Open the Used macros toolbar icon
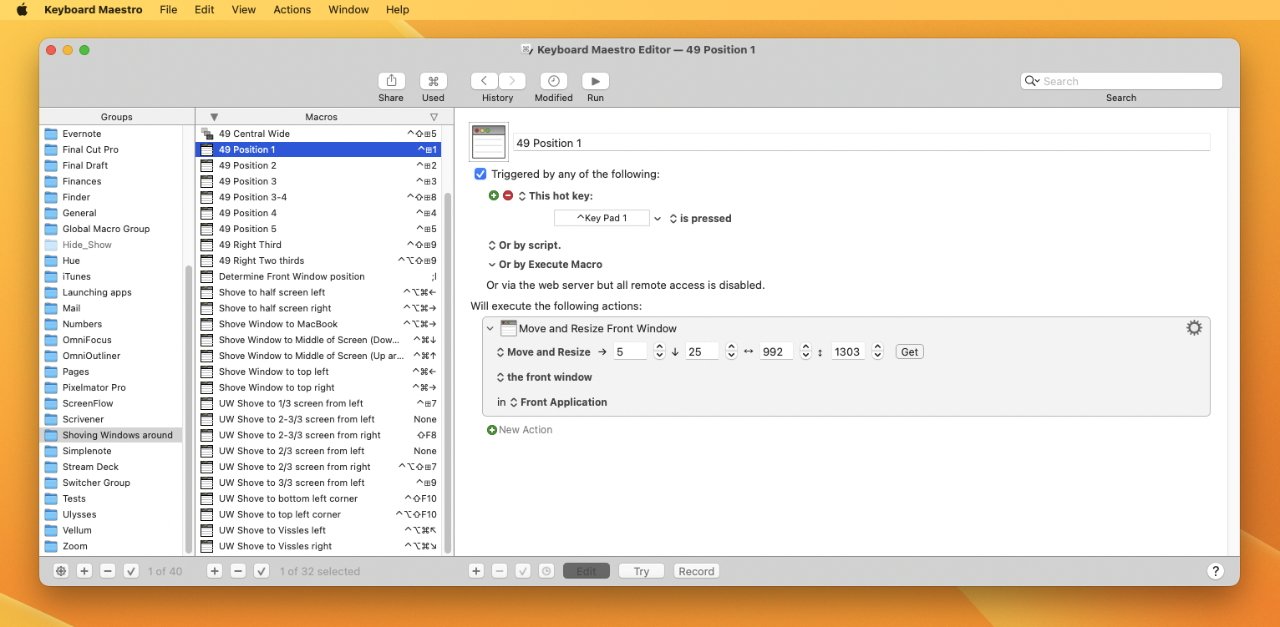 [x=433, y=81]
